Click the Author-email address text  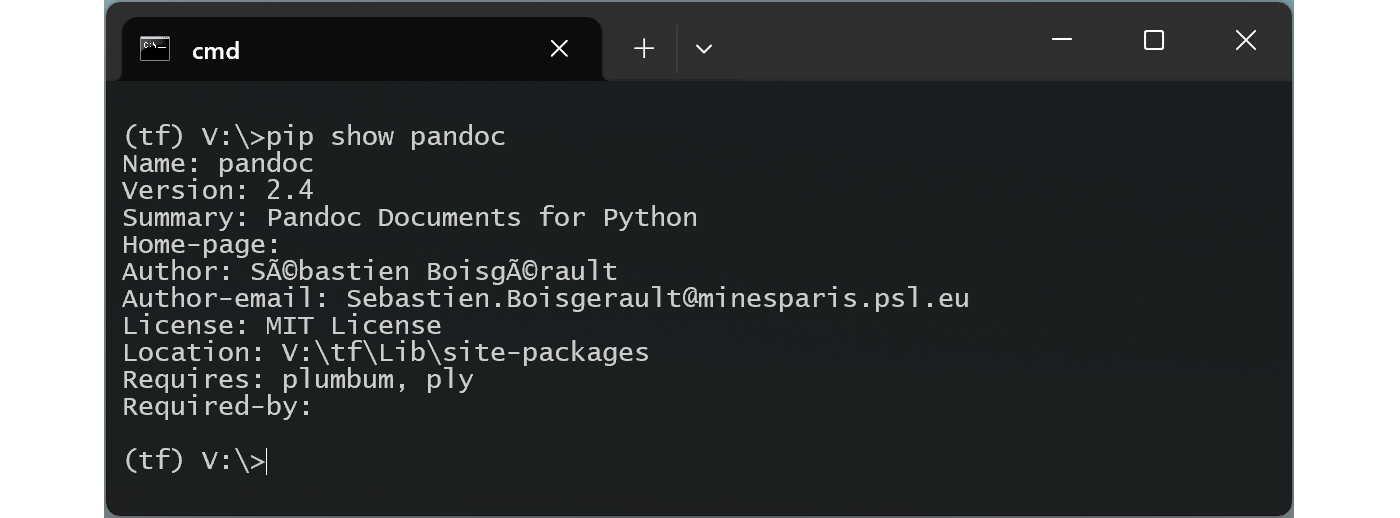(x=658, y=298)
